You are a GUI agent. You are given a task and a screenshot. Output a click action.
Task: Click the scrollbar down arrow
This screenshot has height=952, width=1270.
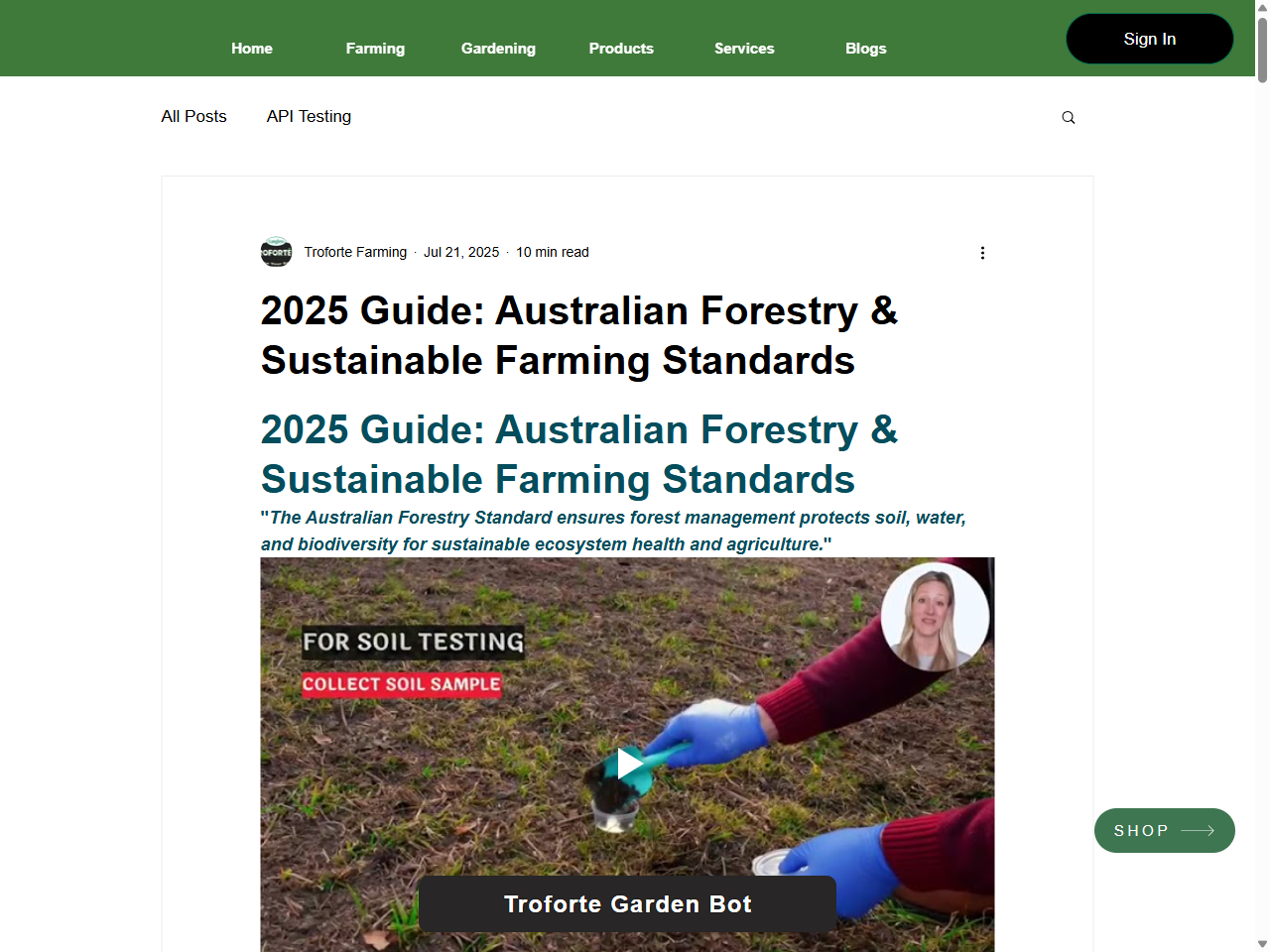1261,942
